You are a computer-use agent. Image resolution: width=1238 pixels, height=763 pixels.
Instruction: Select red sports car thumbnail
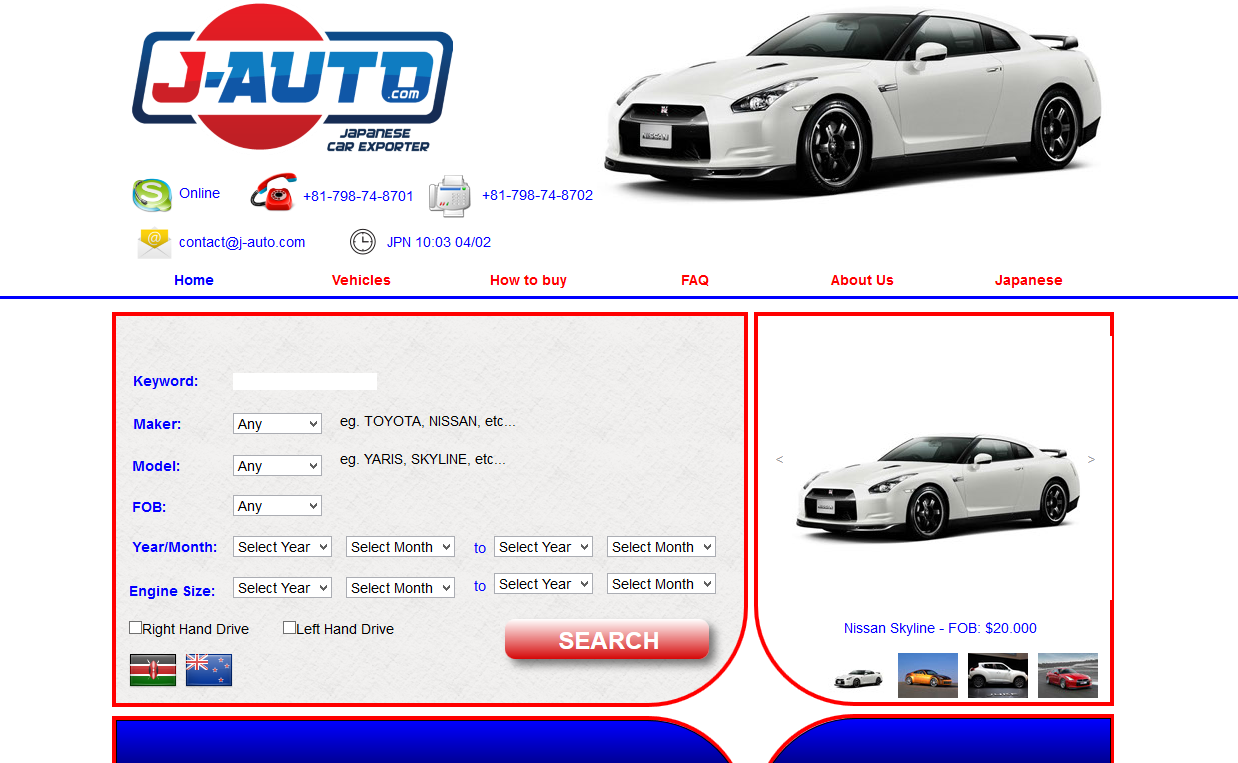tap(1068, 676)
